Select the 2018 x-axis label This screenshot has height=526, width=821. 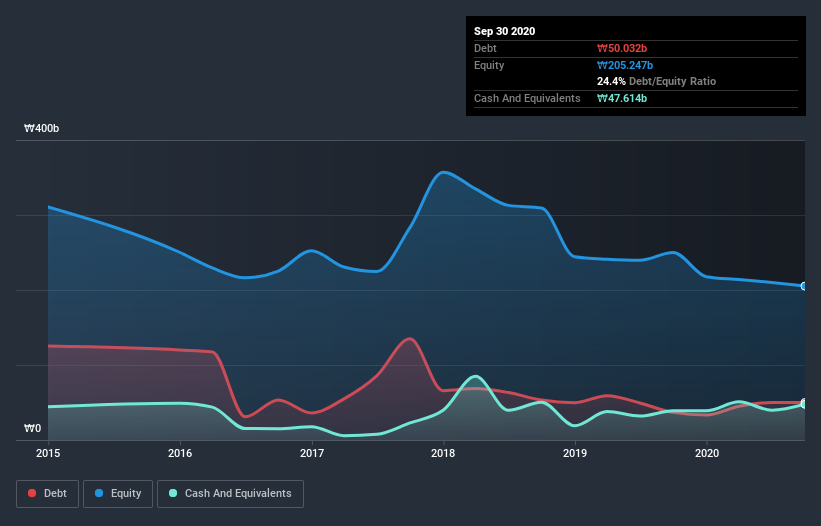point(443,453)
